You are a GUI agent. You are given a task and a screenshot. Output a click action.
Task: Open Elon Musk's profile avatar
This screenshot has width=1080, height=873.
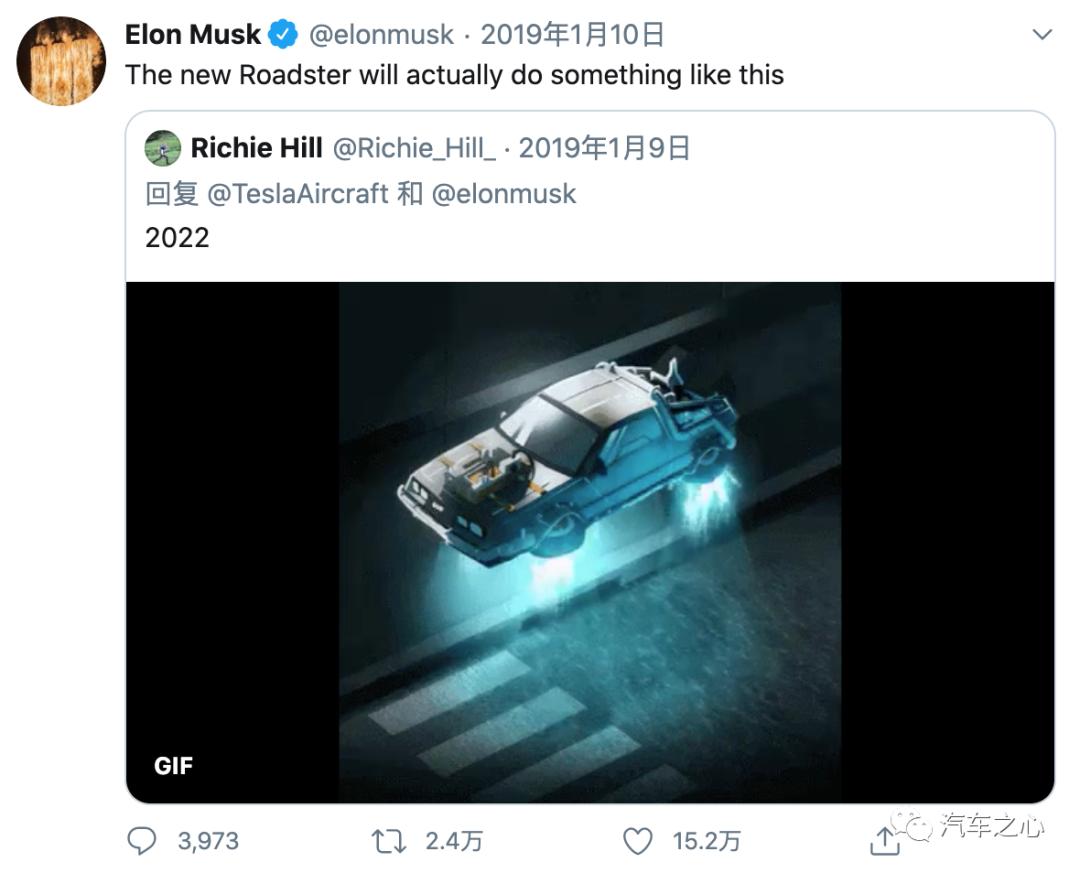pyautogui.click(x=61, y=61)
